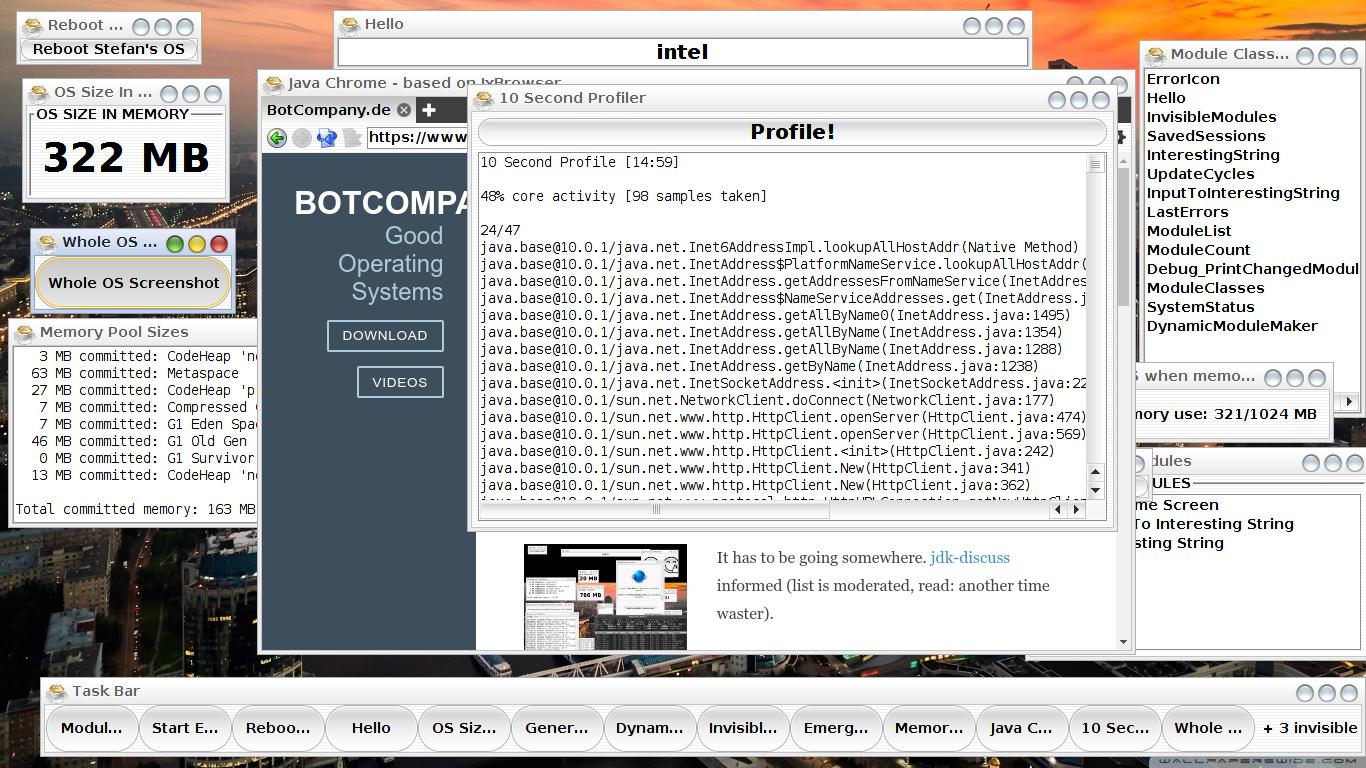The image size is (1366, 768).
Task: Select the Hello task bar item
Action: [371, 728]
